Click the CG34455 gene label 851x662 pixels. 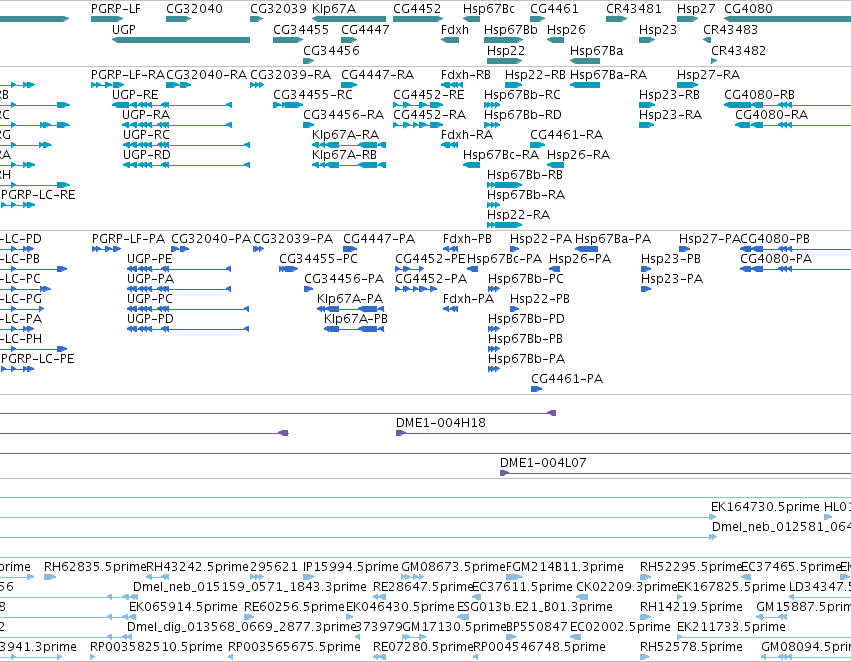[x=301, y=29]
